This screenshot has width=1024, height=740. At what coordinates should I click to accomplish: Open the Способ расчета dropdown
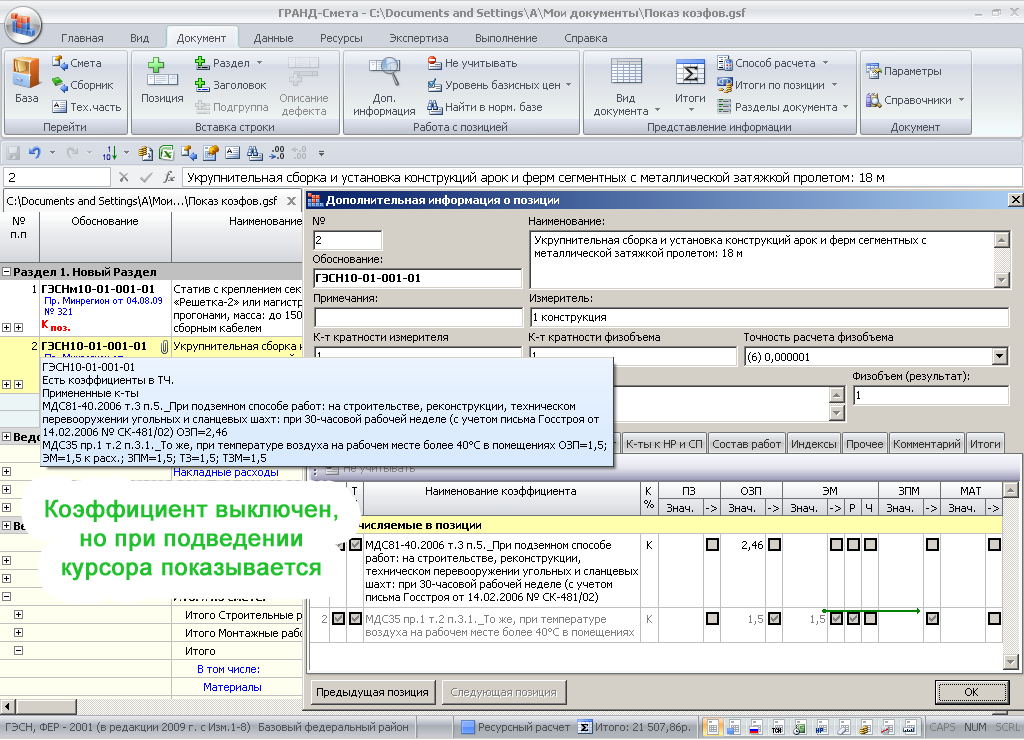pos(825,63)
